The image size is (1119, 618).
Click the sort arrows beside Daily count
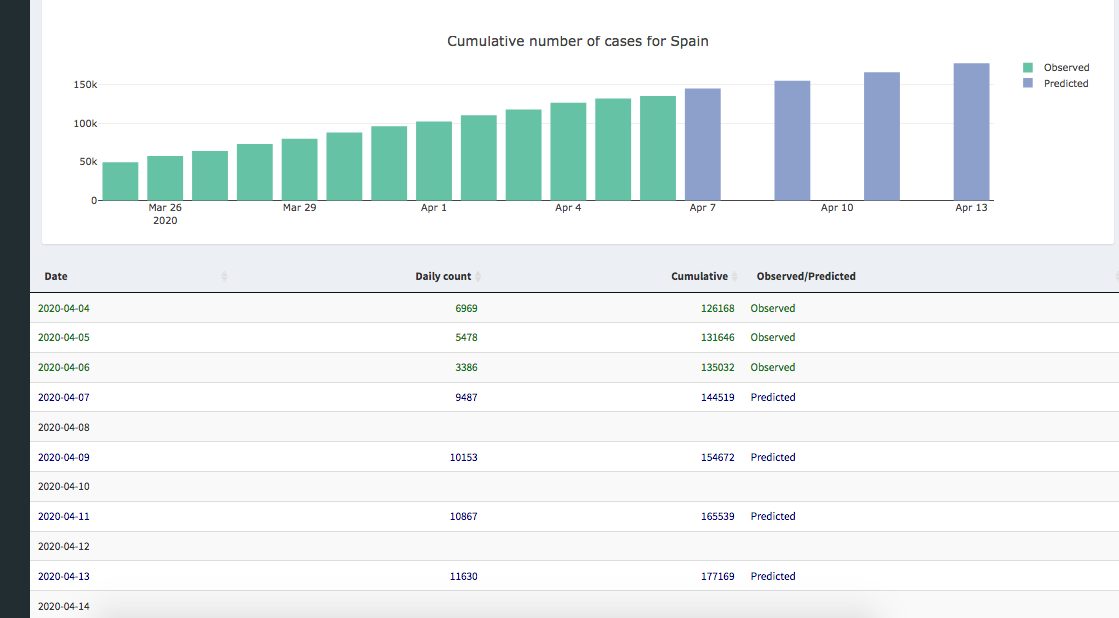(478, 276)
